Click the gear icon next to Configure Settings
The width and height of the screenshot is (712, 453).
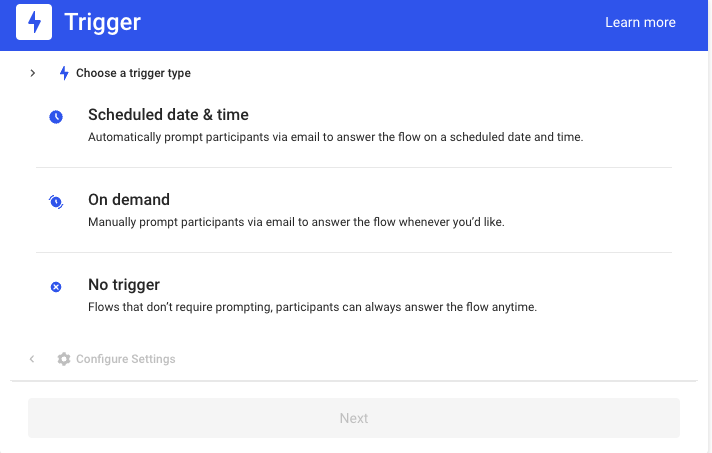64,359
